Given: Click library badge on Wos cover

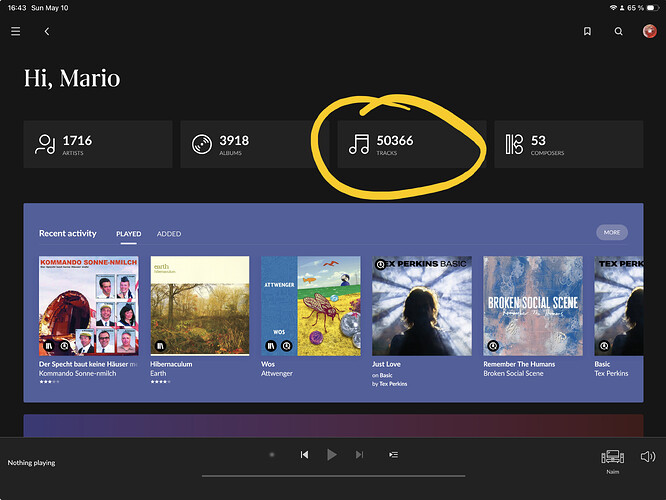Looking at the screenshot, I should pyautogui.click(x=271, y=346).
